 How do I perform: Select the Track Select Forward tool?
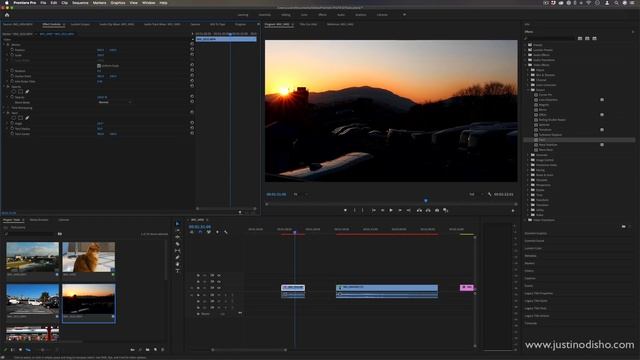(x=177, y=230)
